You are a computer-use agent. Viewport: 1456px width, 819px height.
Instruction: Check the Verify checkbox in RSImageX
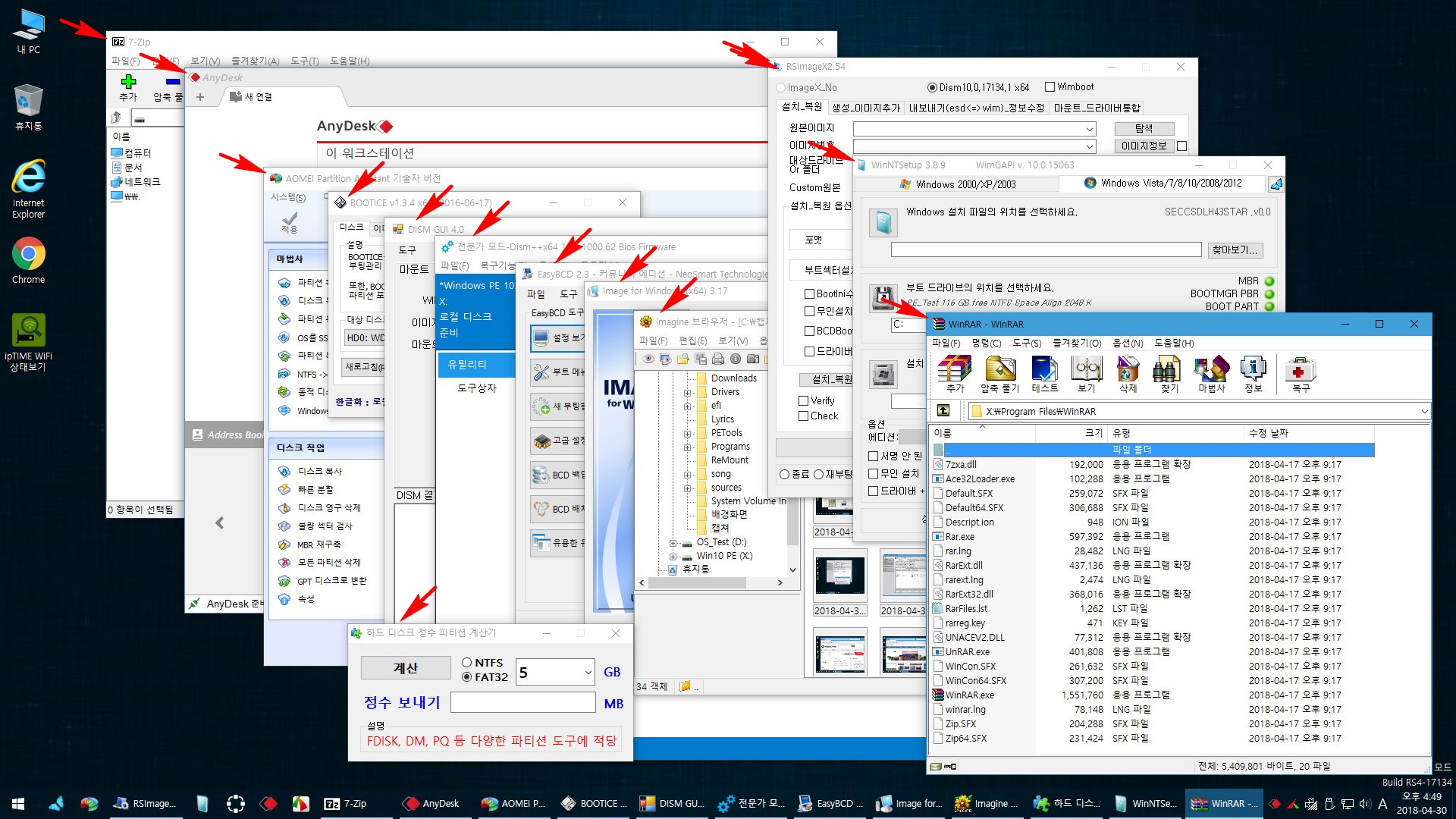click(x=804, y=400)
